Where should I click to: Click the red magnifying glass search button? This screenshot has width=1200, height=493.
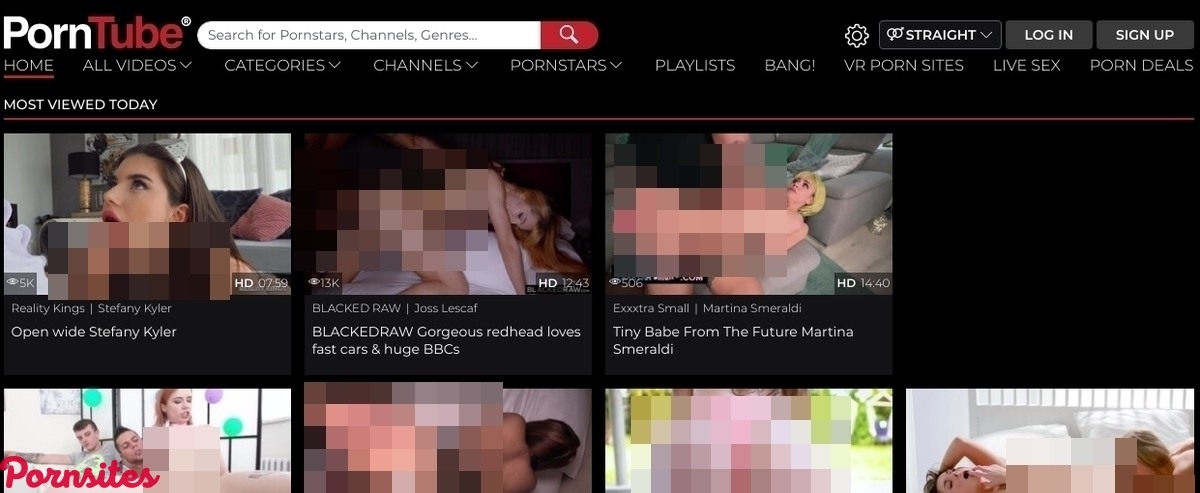pyautogui.click(x=569, y=35)
